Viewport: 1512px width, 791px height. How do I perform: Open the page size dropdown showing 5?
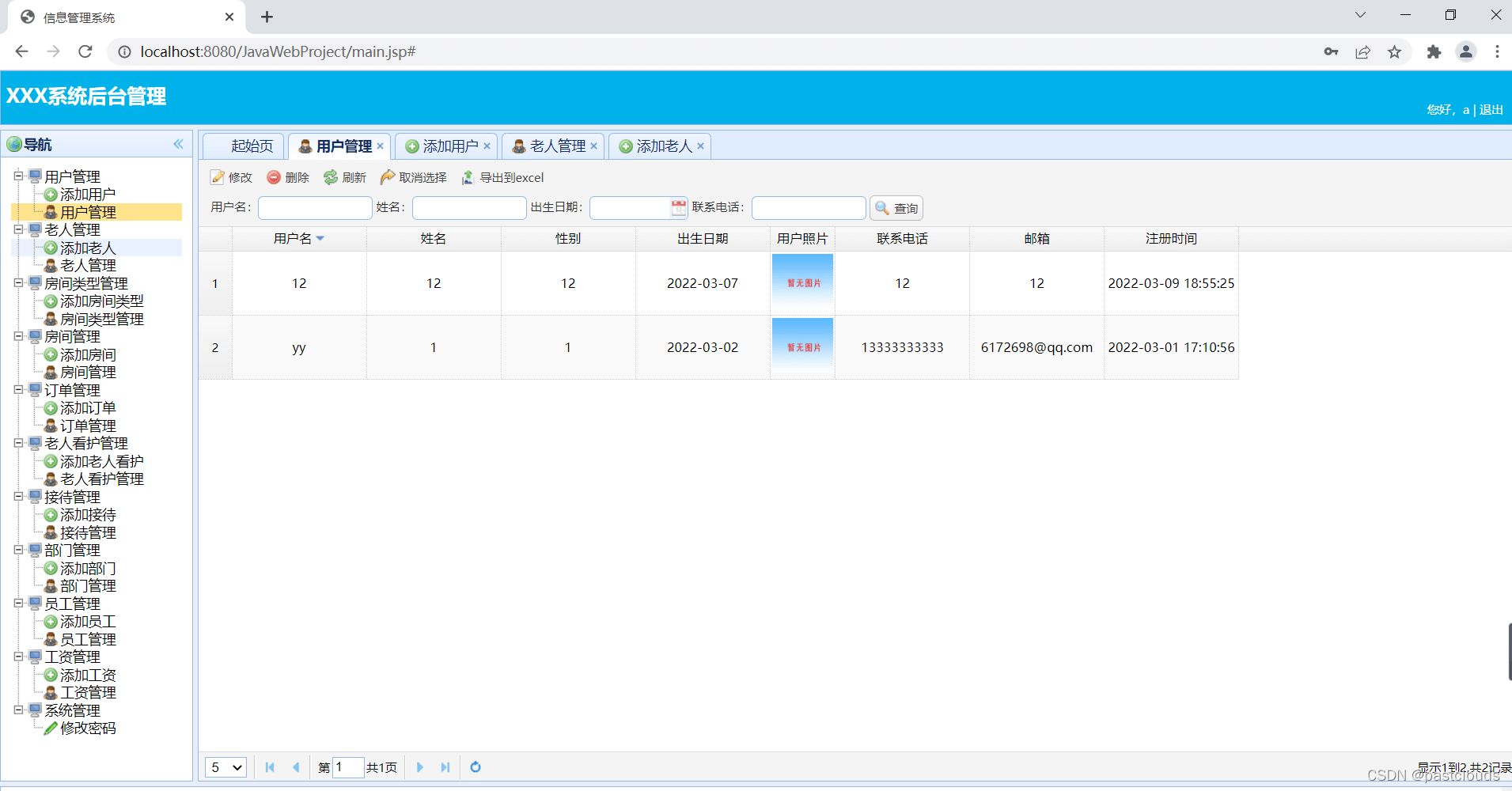coord(225,766)
